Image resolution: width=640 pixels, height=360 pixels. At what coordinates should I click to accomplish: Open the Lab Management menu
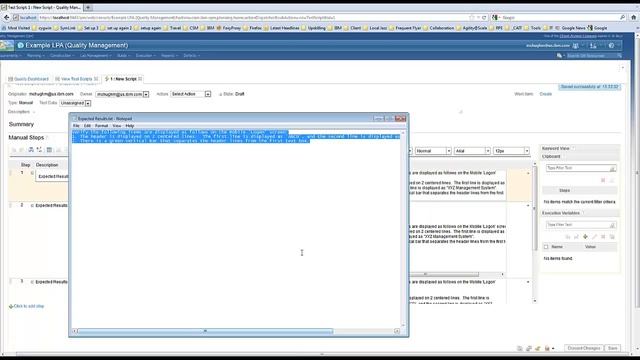(x=96, y=56)
